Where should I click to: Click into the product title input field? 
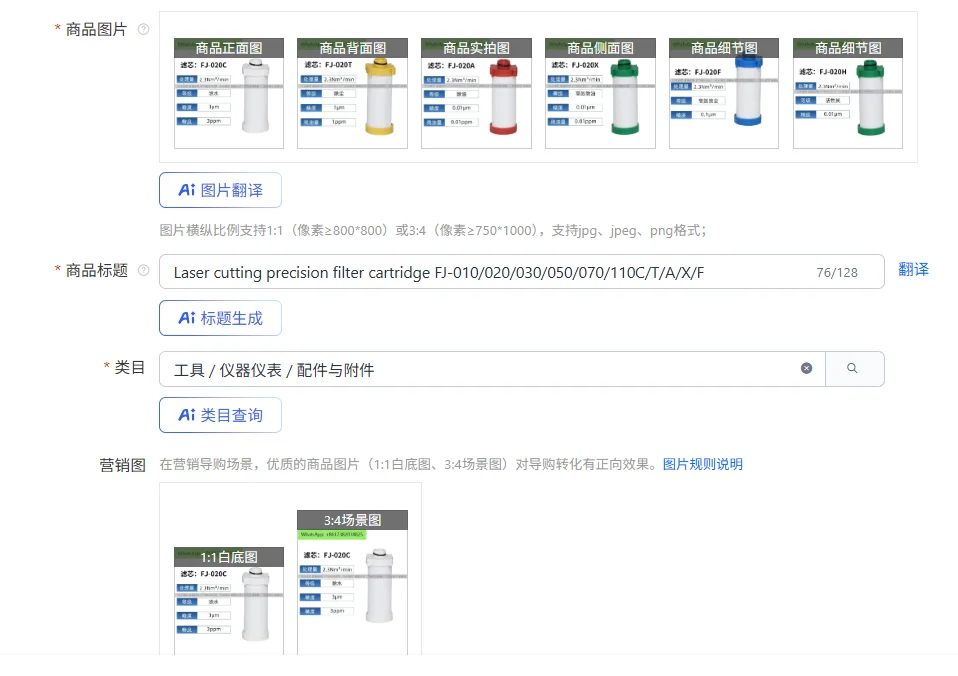pos(522,272)
